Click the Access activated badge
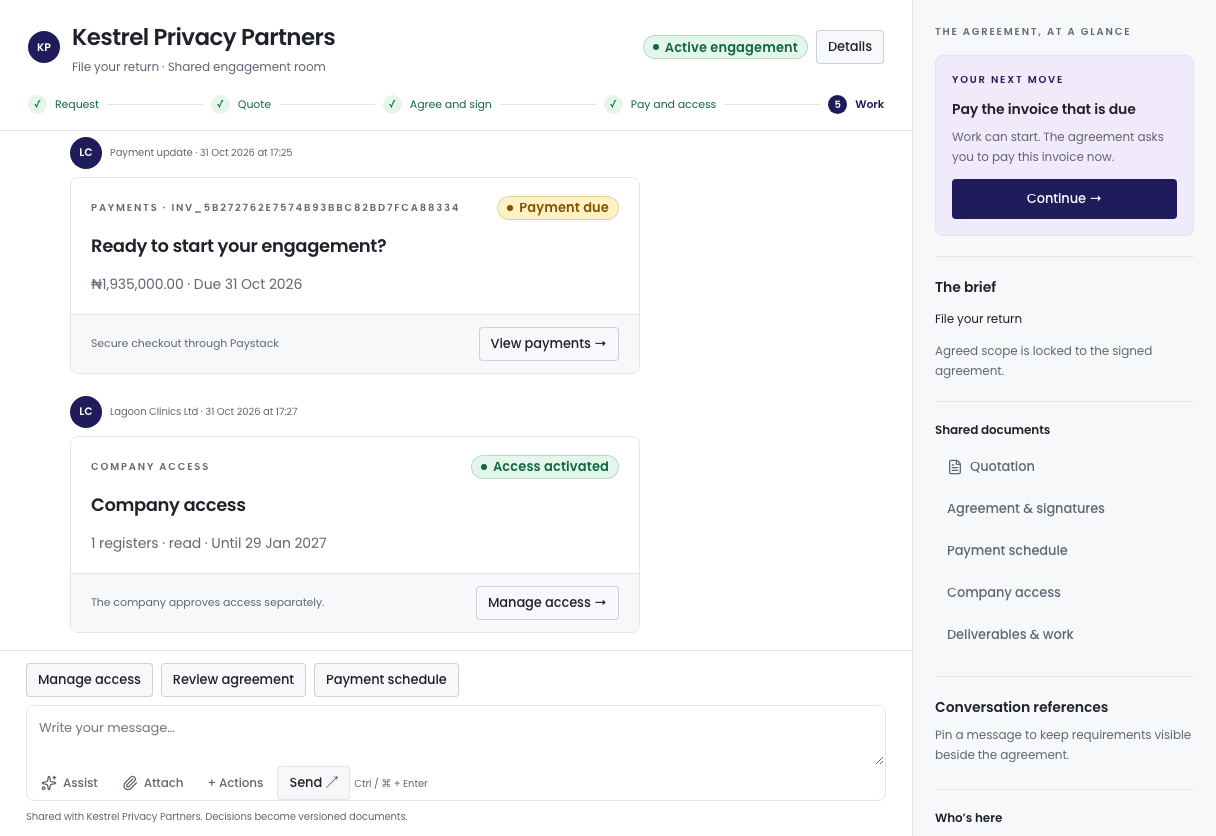 [x=545, y=467]
